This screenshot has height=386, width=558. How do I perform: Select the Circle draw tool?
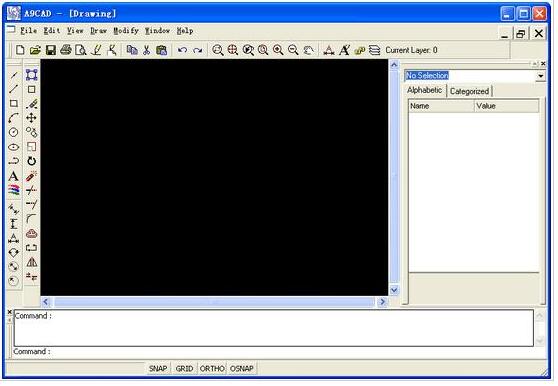(x=14, y=132)
